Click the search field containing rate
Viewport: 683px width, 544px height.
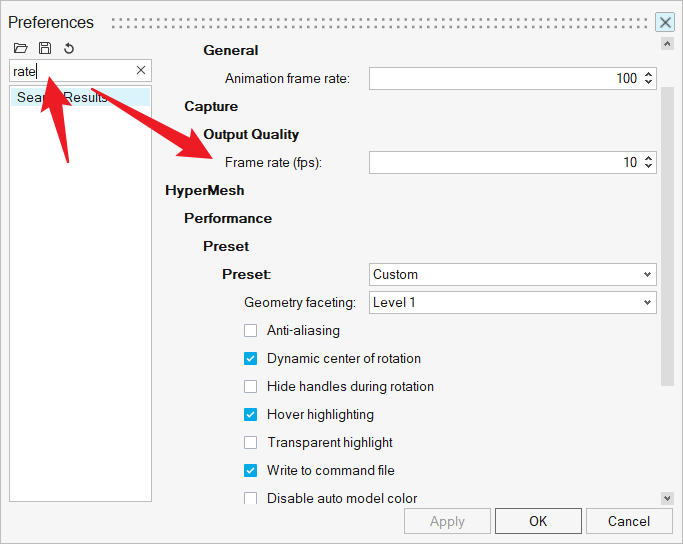75,71
